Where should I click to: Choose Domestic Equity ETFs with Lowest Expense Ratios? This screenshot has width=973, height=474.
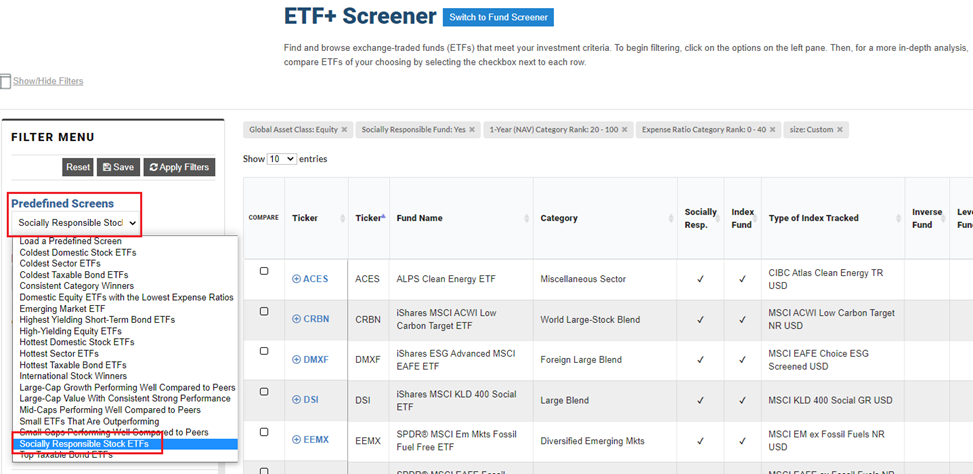point(125,297)
